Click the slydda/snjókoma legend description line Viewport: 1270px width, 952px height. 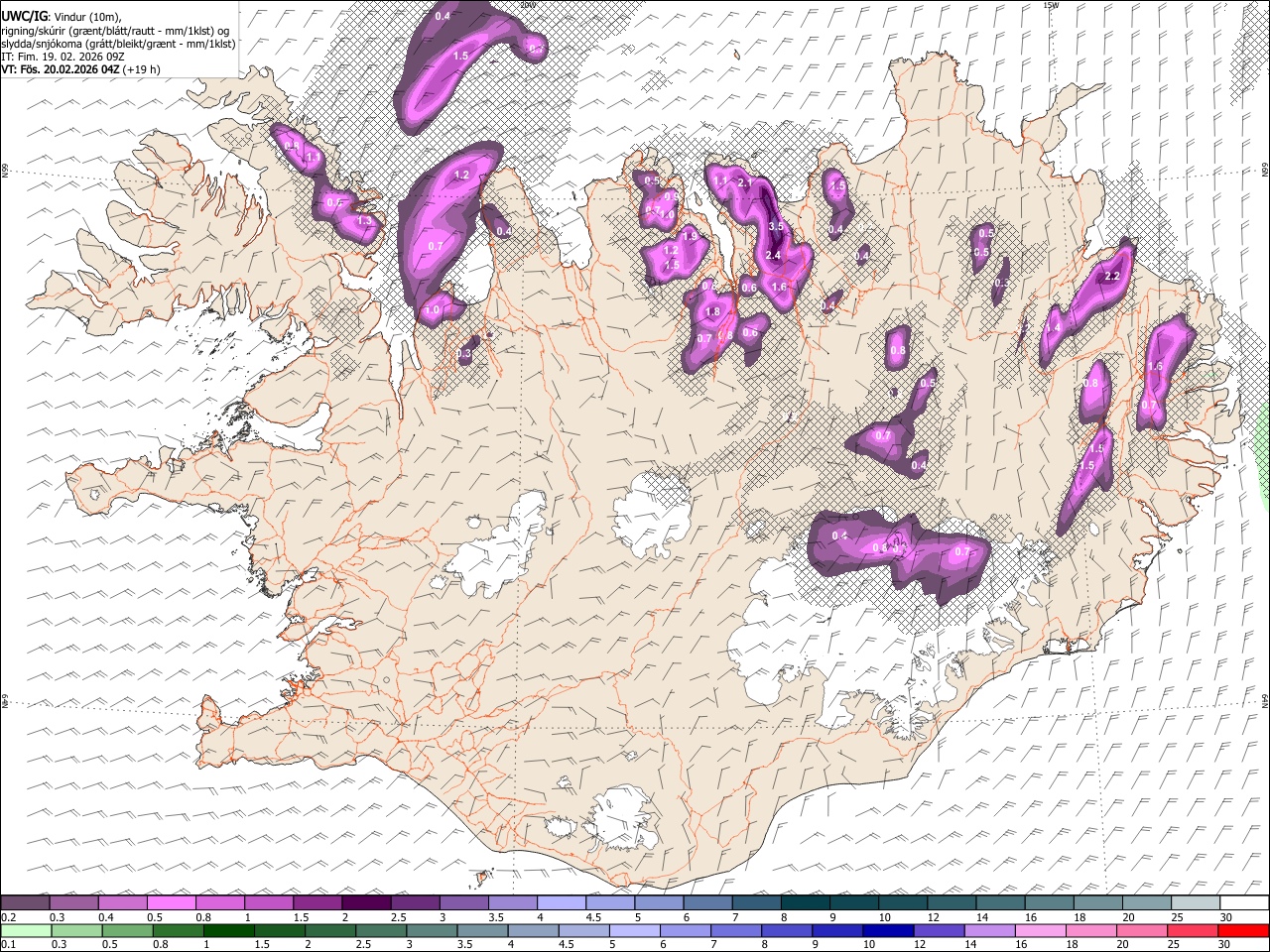point(118,44)
